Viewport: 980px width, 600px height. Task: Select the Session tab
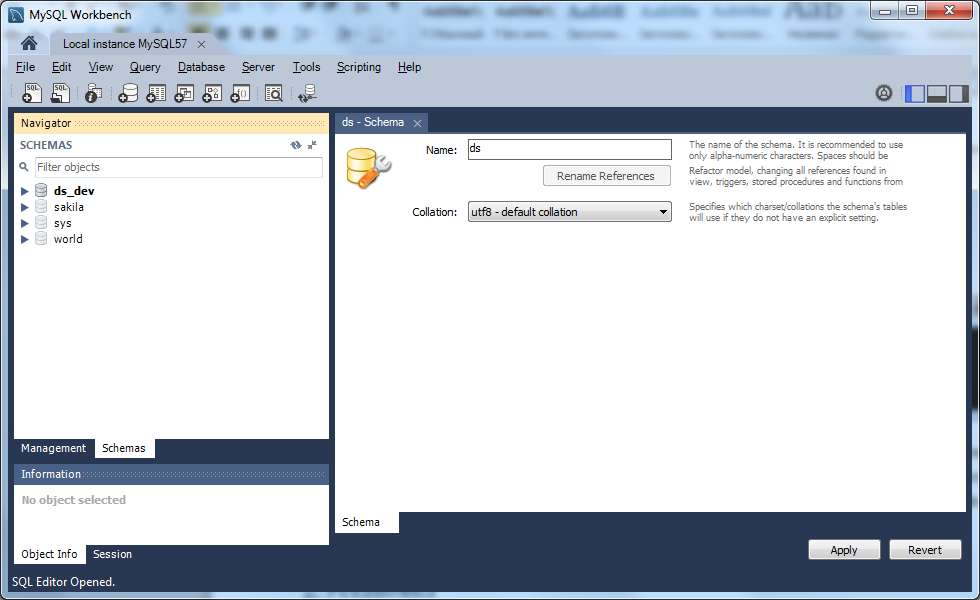point(112,554)
